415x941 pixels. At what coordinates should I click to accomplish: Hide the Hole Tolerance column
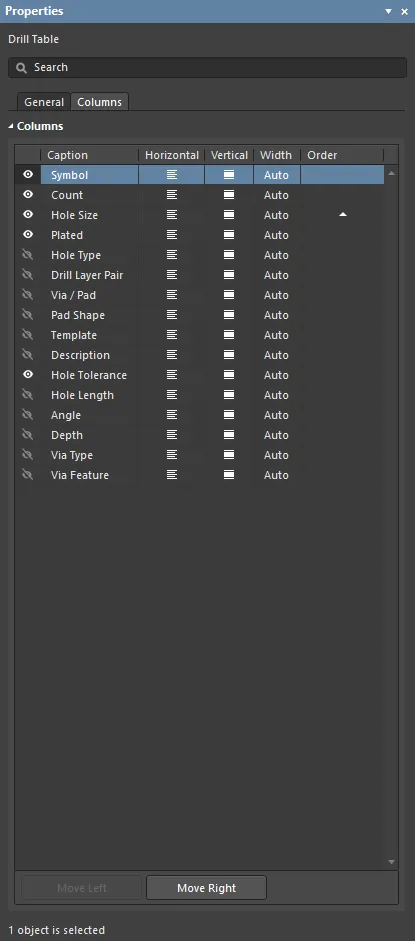pyautogui.click(x=28, y=374)
